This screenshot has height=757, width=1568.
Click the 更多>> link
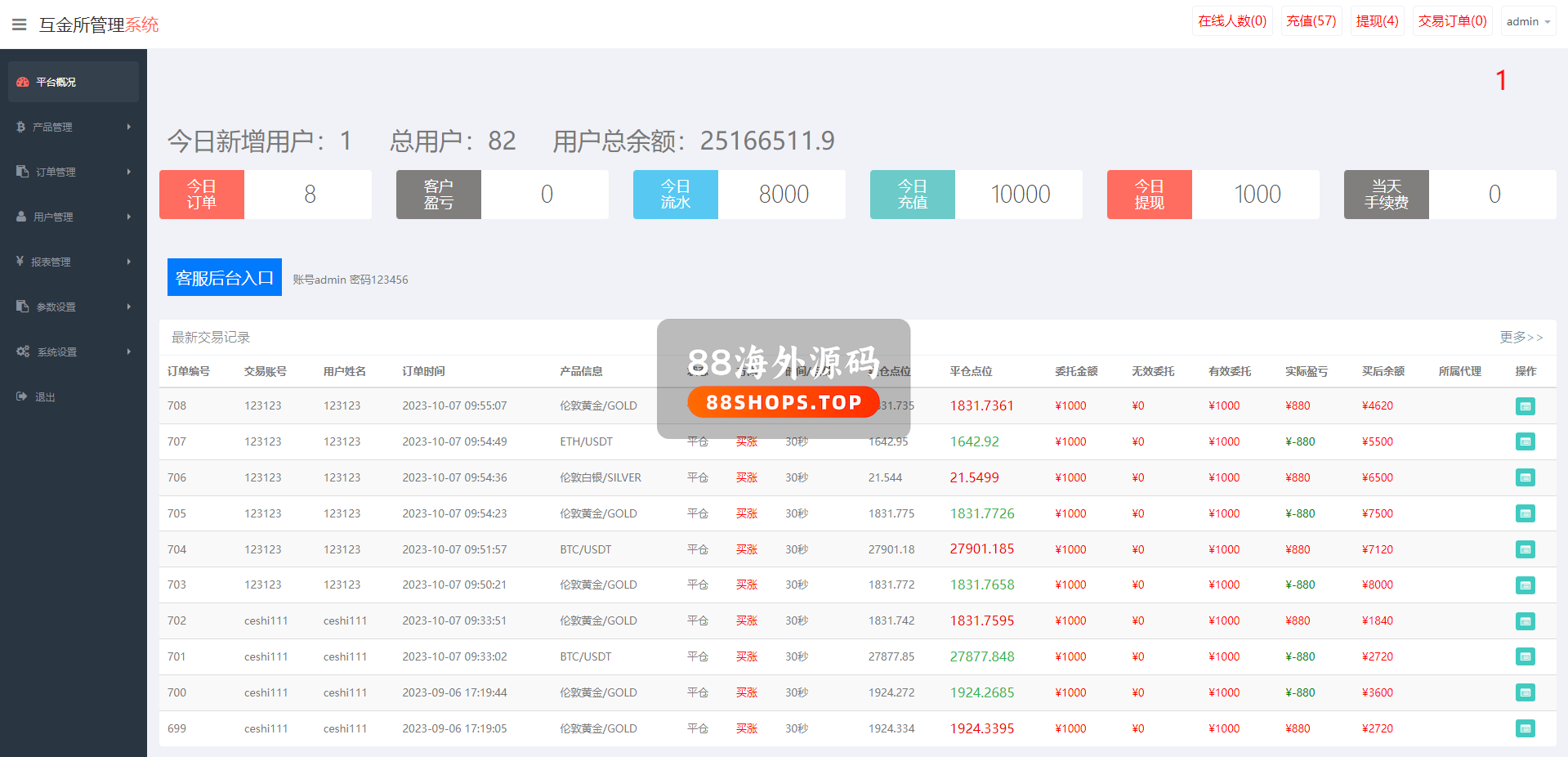1521,337
